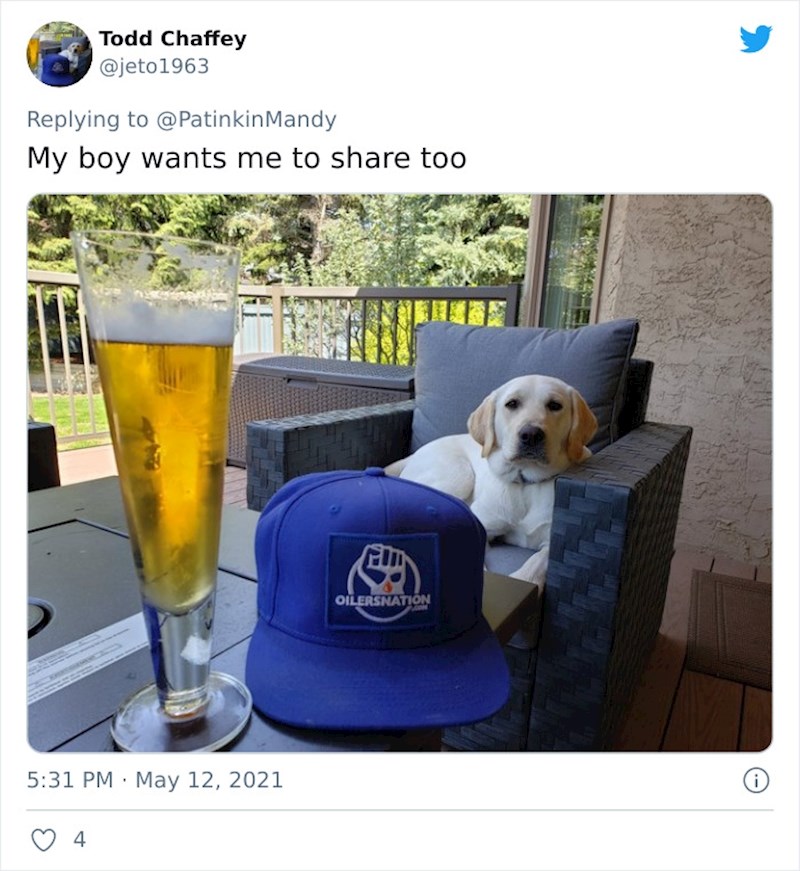Open the Twitter bird logo
800x871 pixels.
pyautogui.click(x=755, y=39)
